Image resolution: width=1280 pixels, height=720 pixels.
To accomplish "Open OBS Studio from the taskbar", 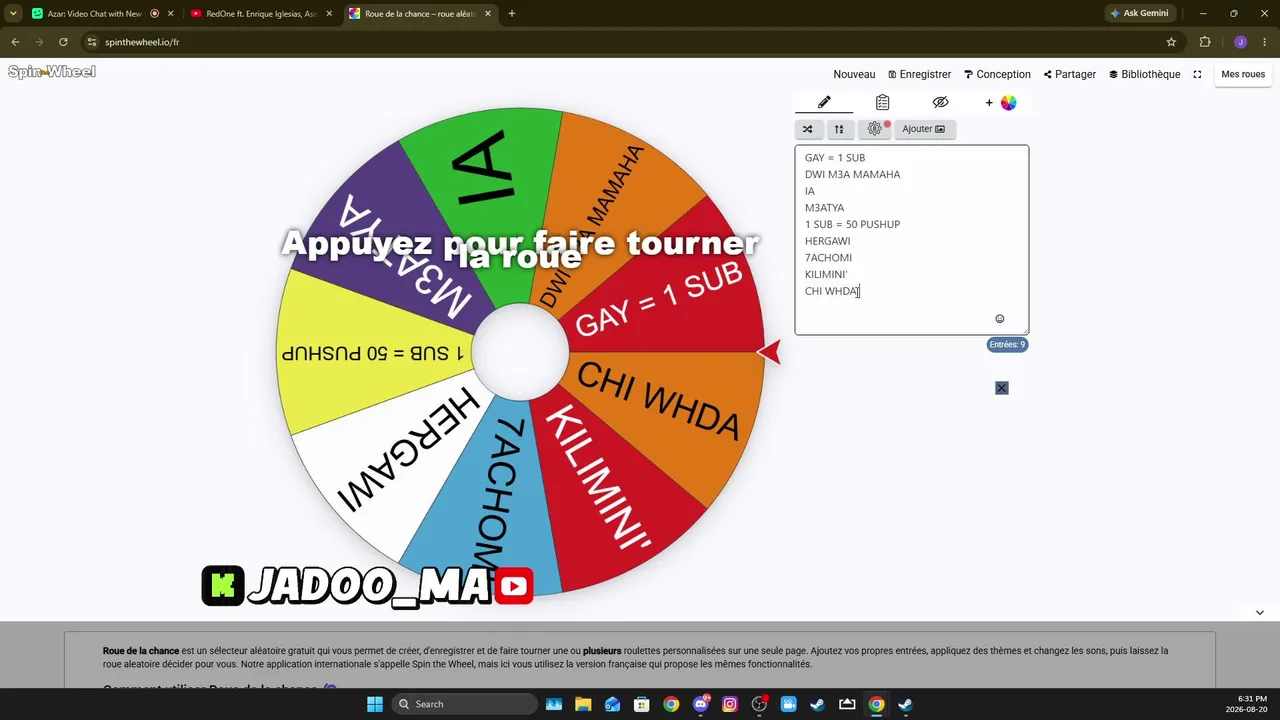I will coord(759,704).
